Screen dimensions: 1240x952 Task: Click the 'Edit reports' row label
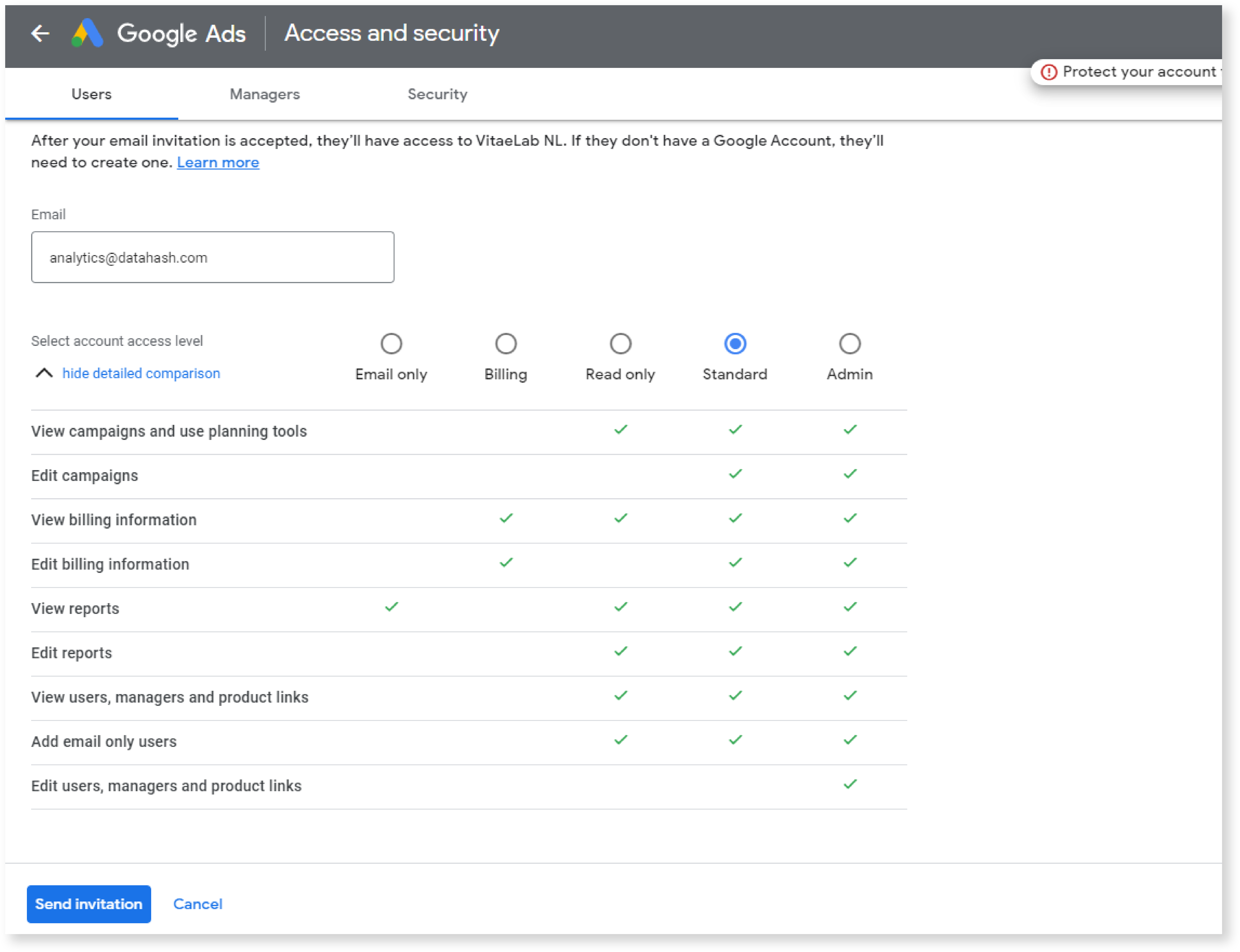[71, 653]
